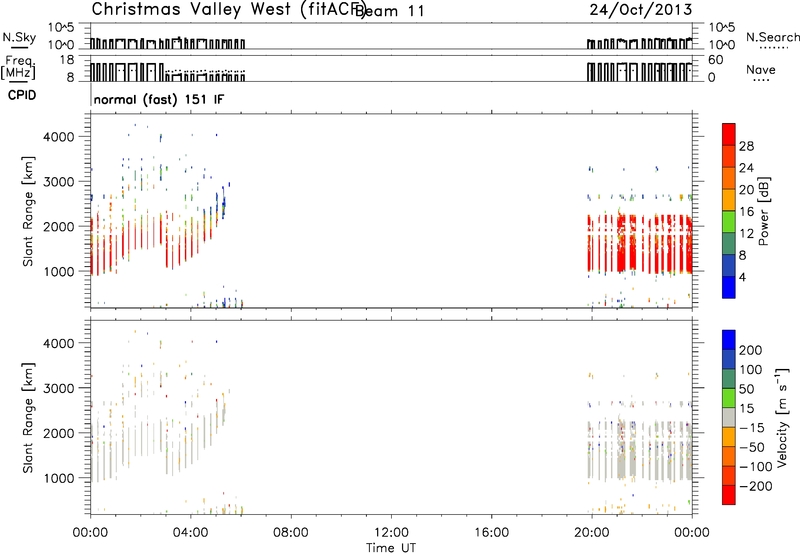This screenshot has width=800, height=554.
Task: Click the gray evening echoes in velocity panel
Action: point(640,451)
